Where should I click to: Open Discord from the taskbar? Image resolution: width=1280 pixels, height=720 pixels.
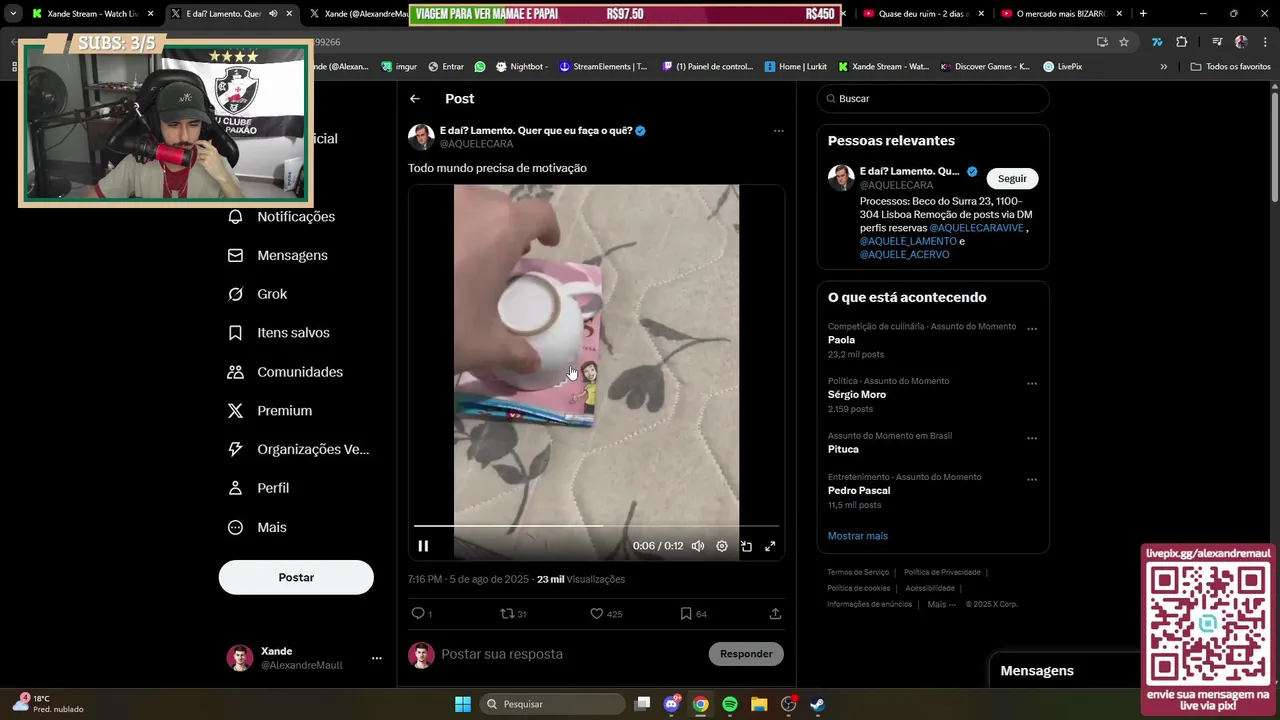(672, 704)
